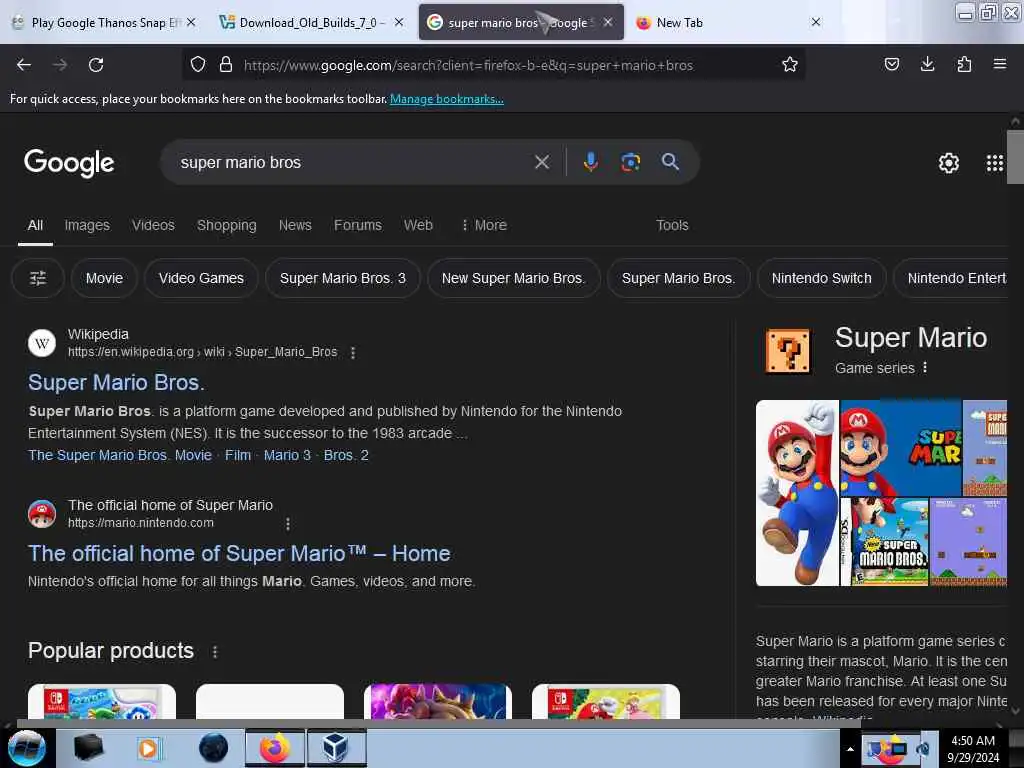
Task: Open VirtualBox cube icon in taskbar
Action: coord(336,748)
